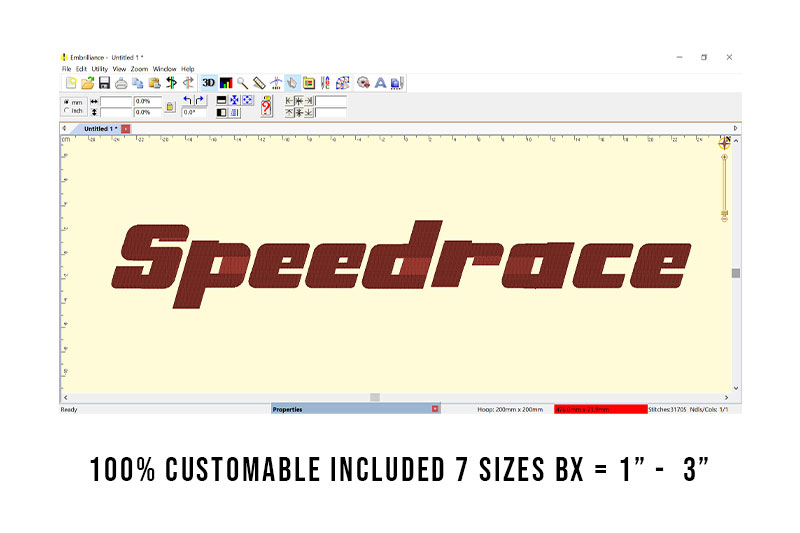Select the mm units radio button

tap(67, 102)
